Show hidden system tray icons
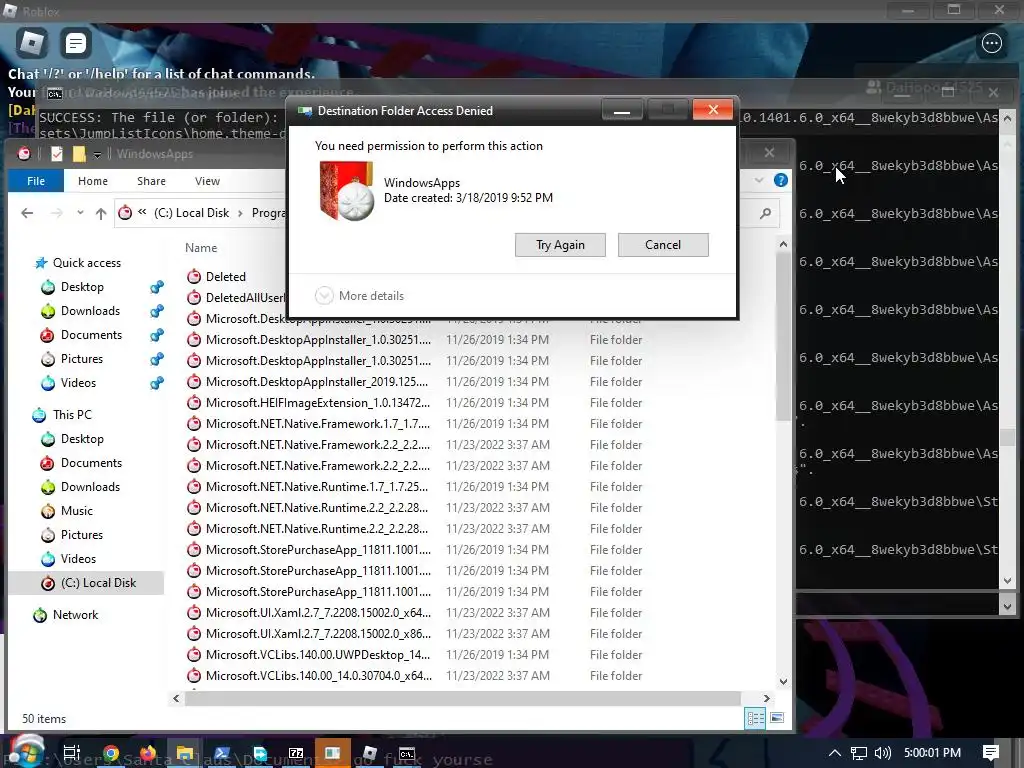Screen dimensions: 1024x768 [835, 753]
